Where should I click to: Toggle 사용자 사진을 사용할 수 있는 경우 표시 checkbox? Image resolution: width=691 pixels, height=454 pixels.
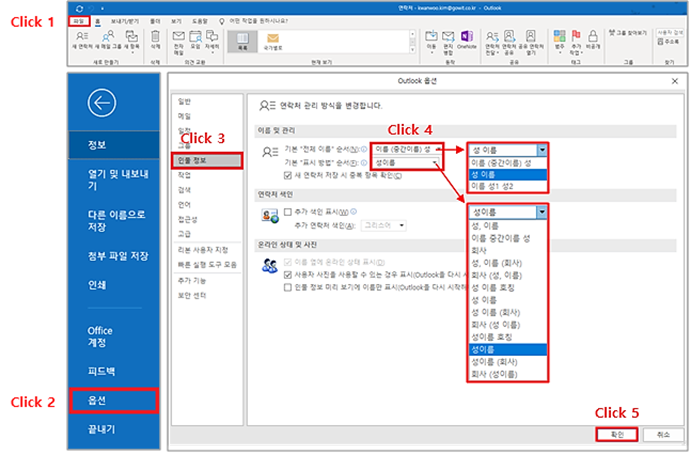288,275
